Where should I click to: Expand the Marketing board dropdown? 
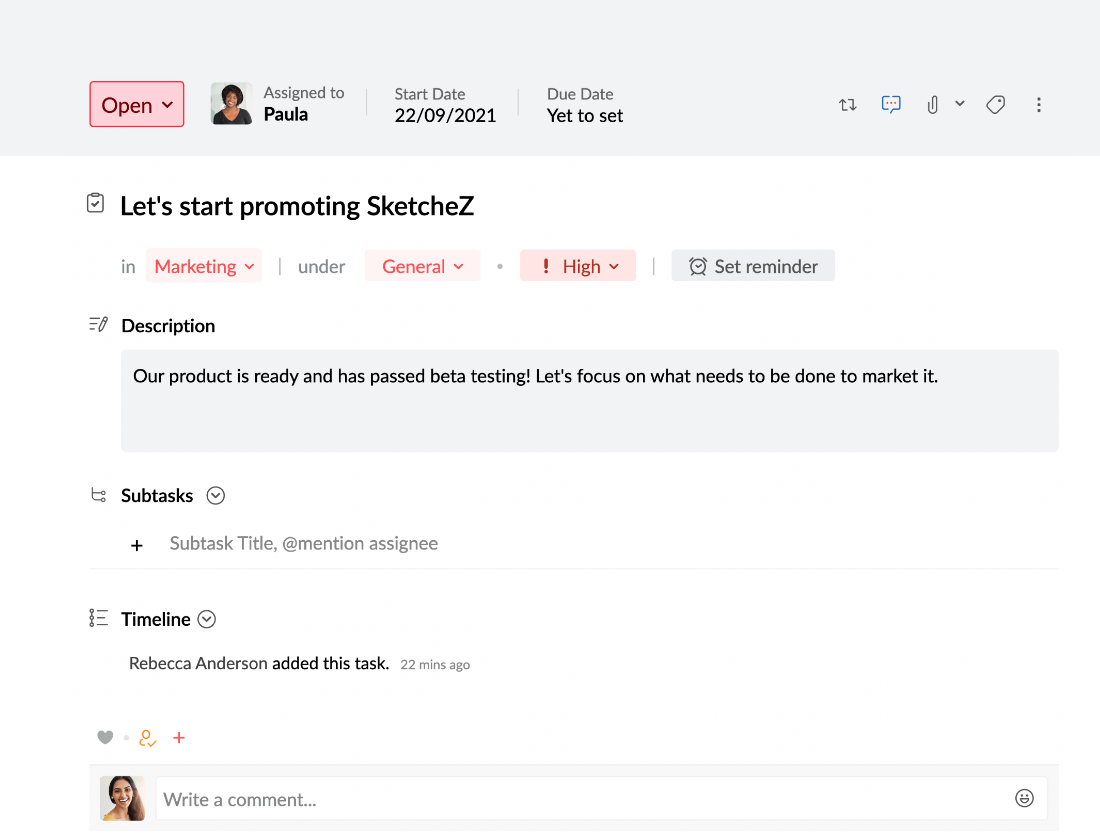204,266
